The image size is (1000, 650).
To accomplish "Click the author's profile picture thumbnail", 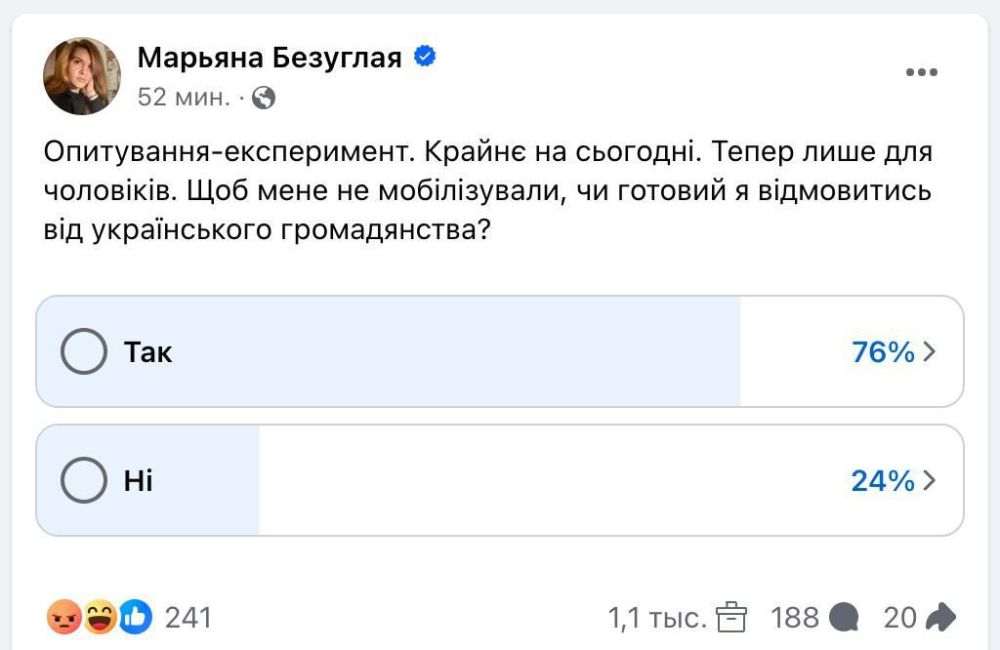I will (x=83, y=74).
